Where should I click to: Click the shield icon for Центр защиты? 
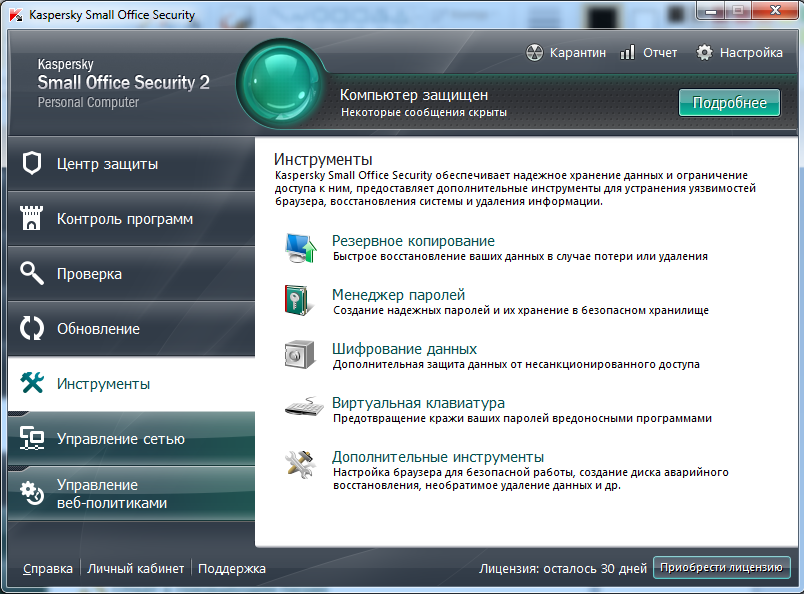tap(32, 164)
